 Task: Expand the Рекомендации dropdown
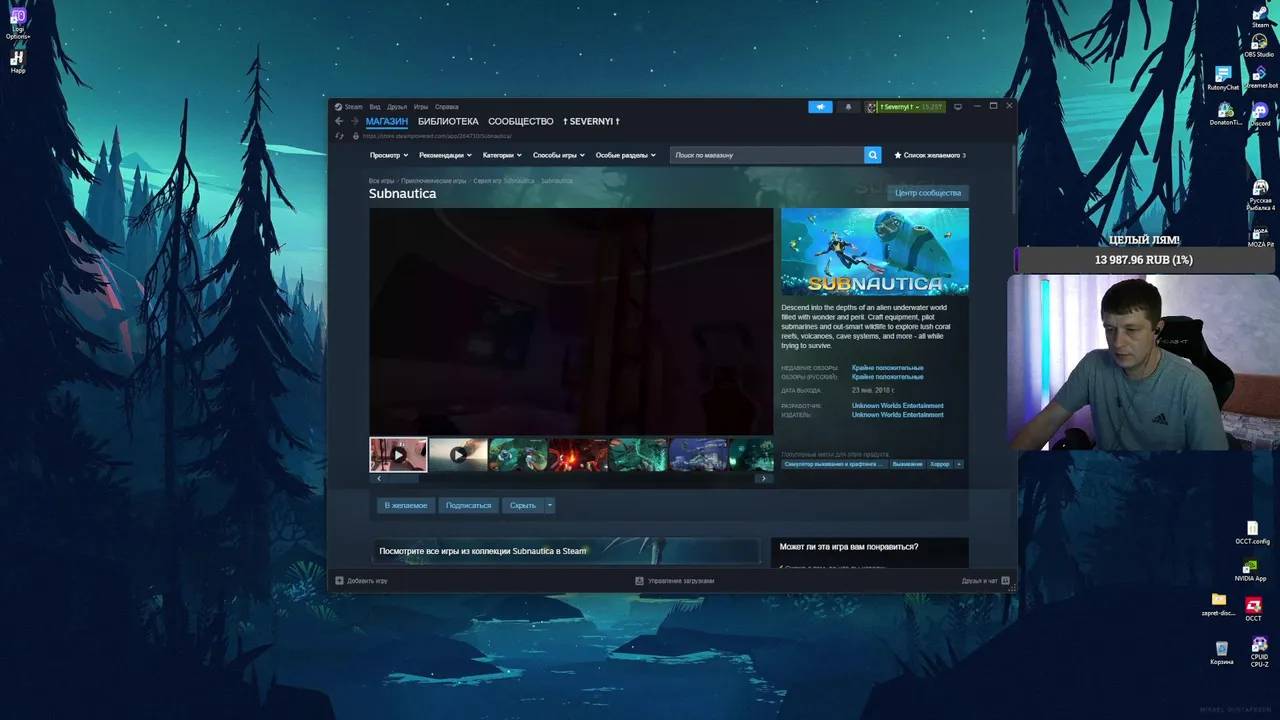[446, 155]
